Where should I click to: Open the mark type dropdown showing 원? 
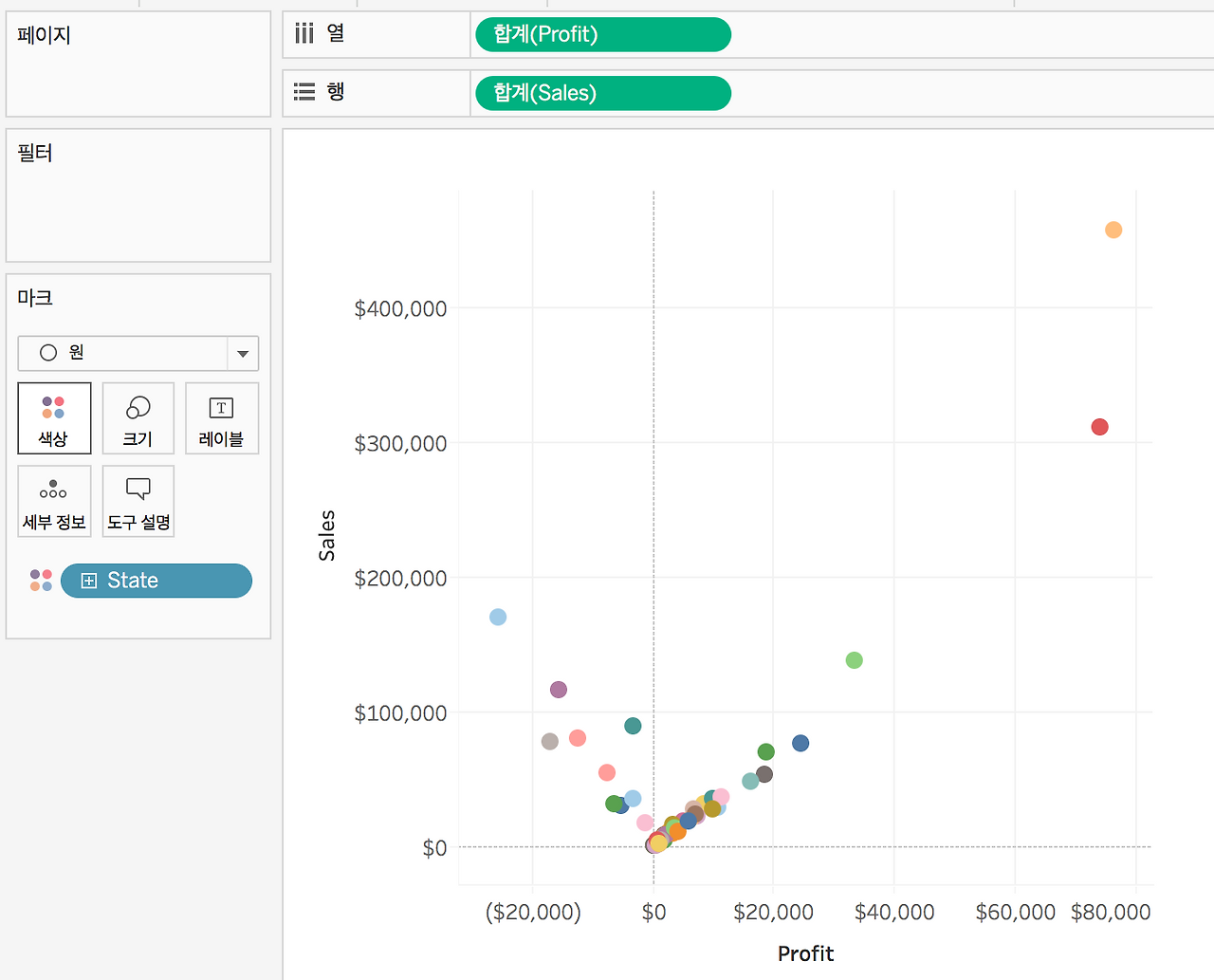pos(138,353)
